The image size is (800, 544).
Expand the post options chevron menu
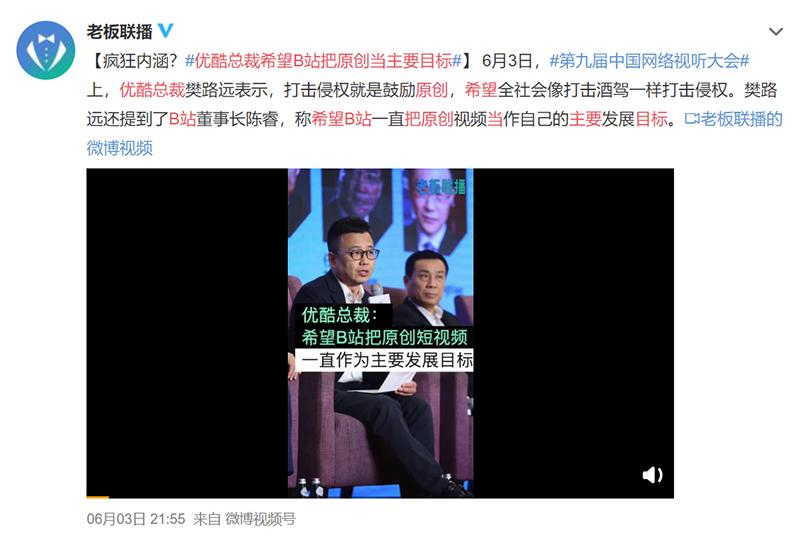pyautogui.click(x=776, y=32)
